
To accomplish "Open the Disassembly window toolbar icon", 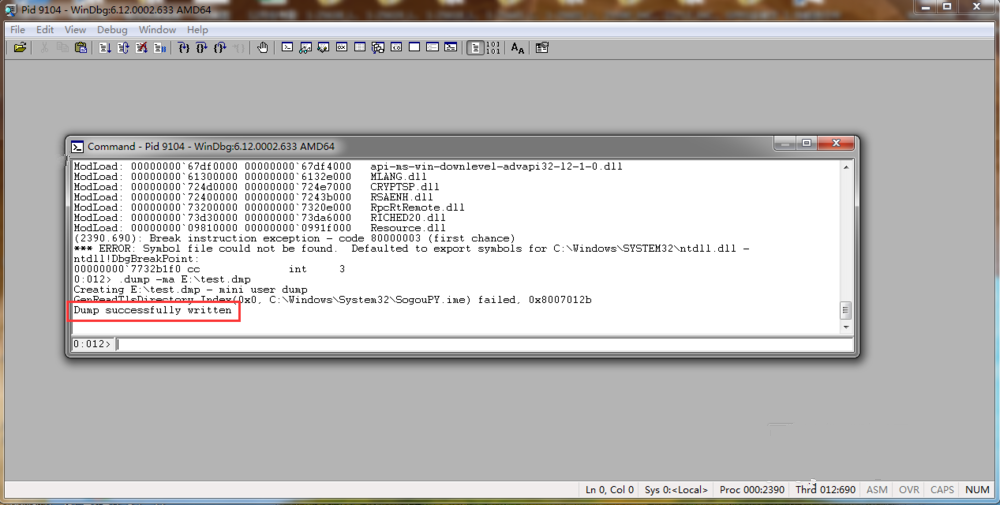I will pos(396,47).
